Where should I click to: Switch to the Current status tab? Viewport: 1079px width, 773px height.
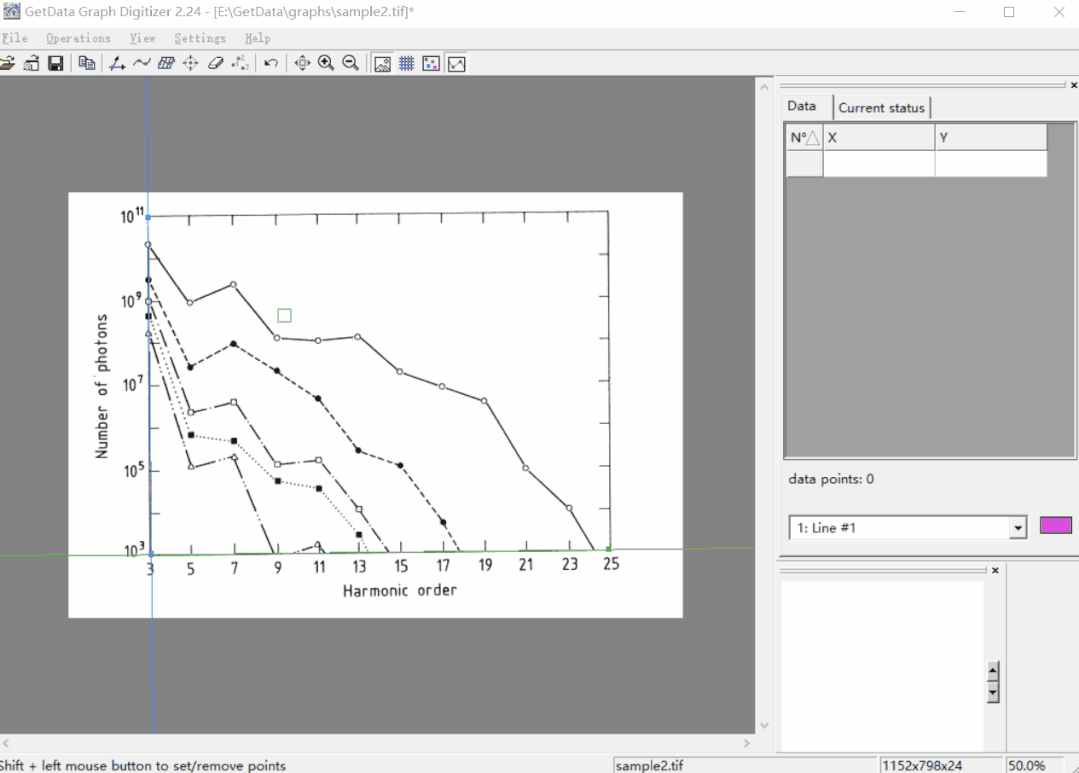point(881,107)
